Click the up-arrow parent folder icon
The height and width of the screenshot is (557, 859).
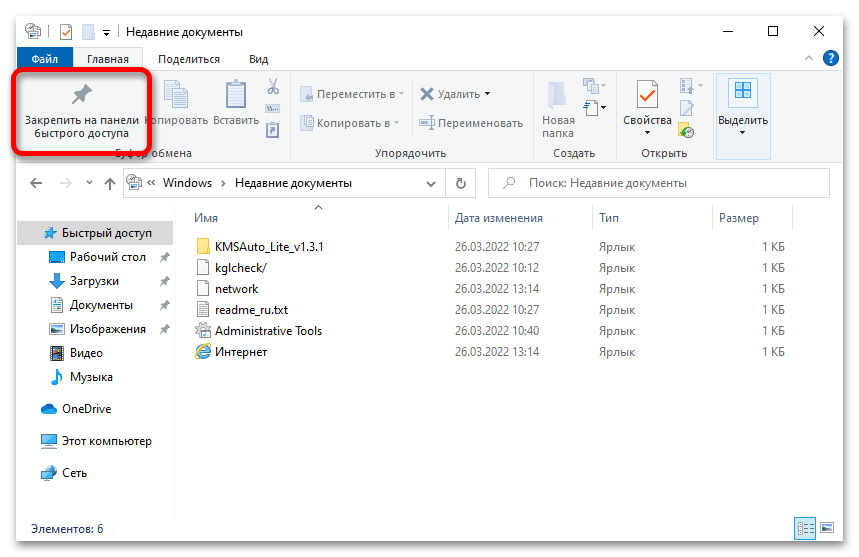point(110,183)
